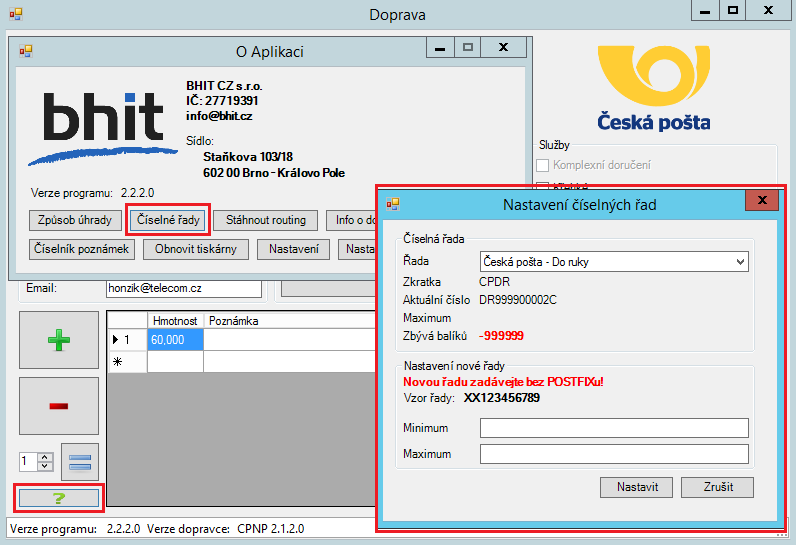Open the Řada dropdown list
The image size is (796, 545).
(740, 262)
